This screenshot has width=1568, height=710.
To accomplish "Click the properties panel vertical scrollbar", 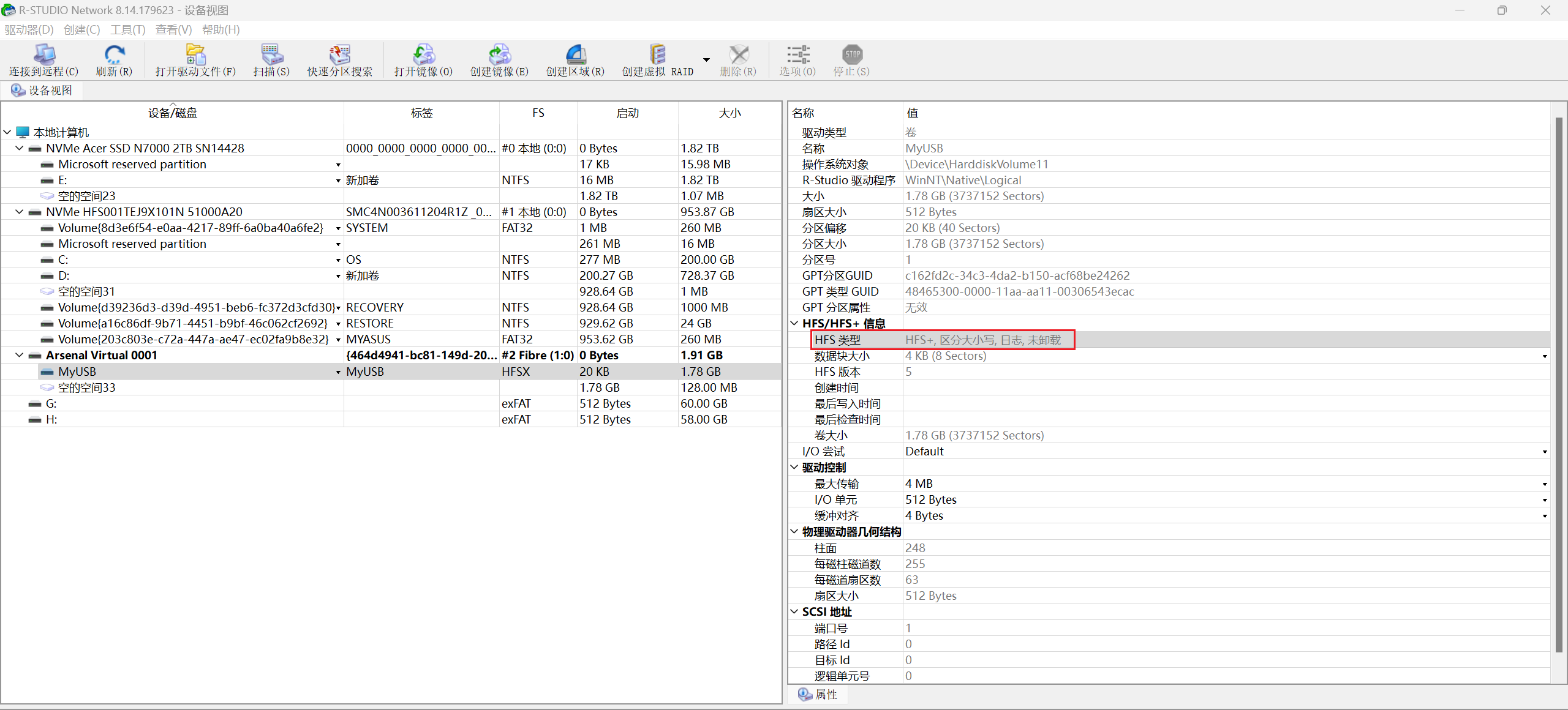I will (1559, 384).
